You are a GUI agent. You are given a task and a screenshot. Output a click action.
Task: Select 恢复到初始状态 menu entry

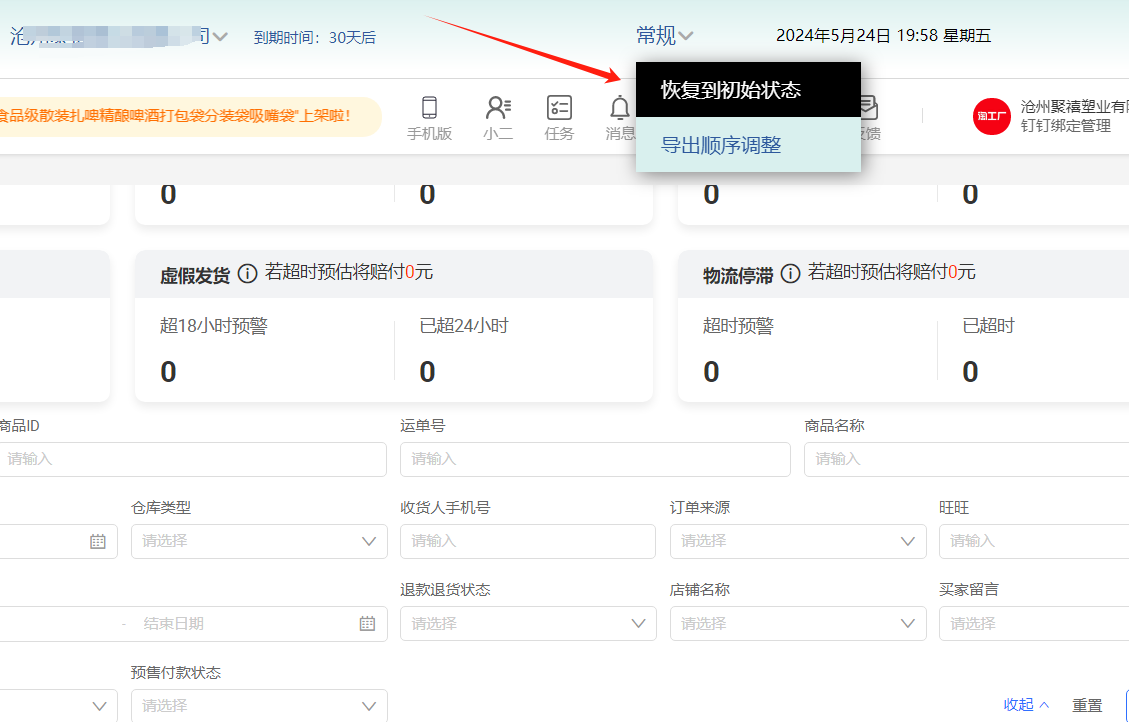(x=748, y=90)
